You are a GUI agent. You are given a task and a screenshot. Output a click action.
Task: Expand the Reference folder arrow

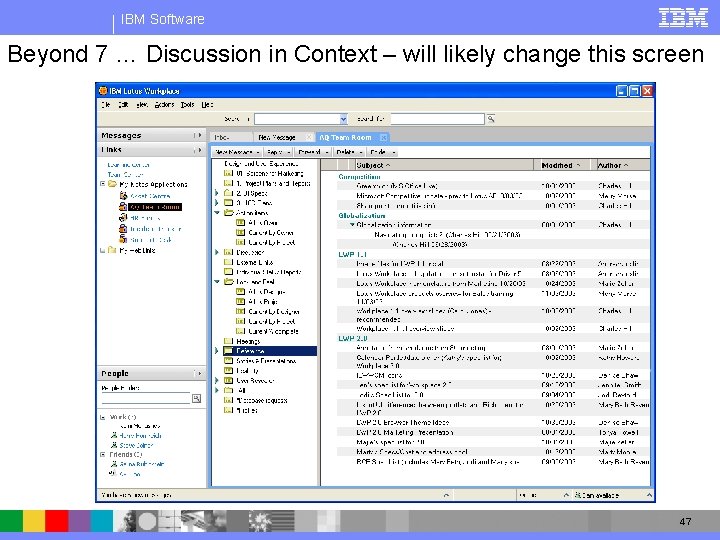pyautogui.click(x=217, y=351)
